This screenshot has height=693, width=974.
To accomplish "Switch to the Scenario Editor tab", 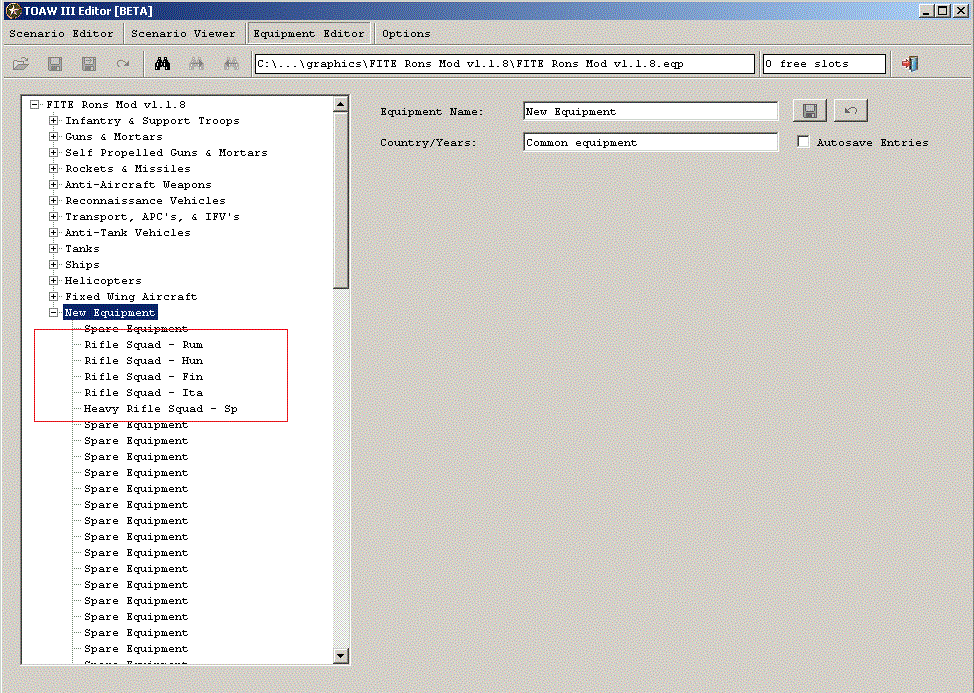I will point(61,34).
